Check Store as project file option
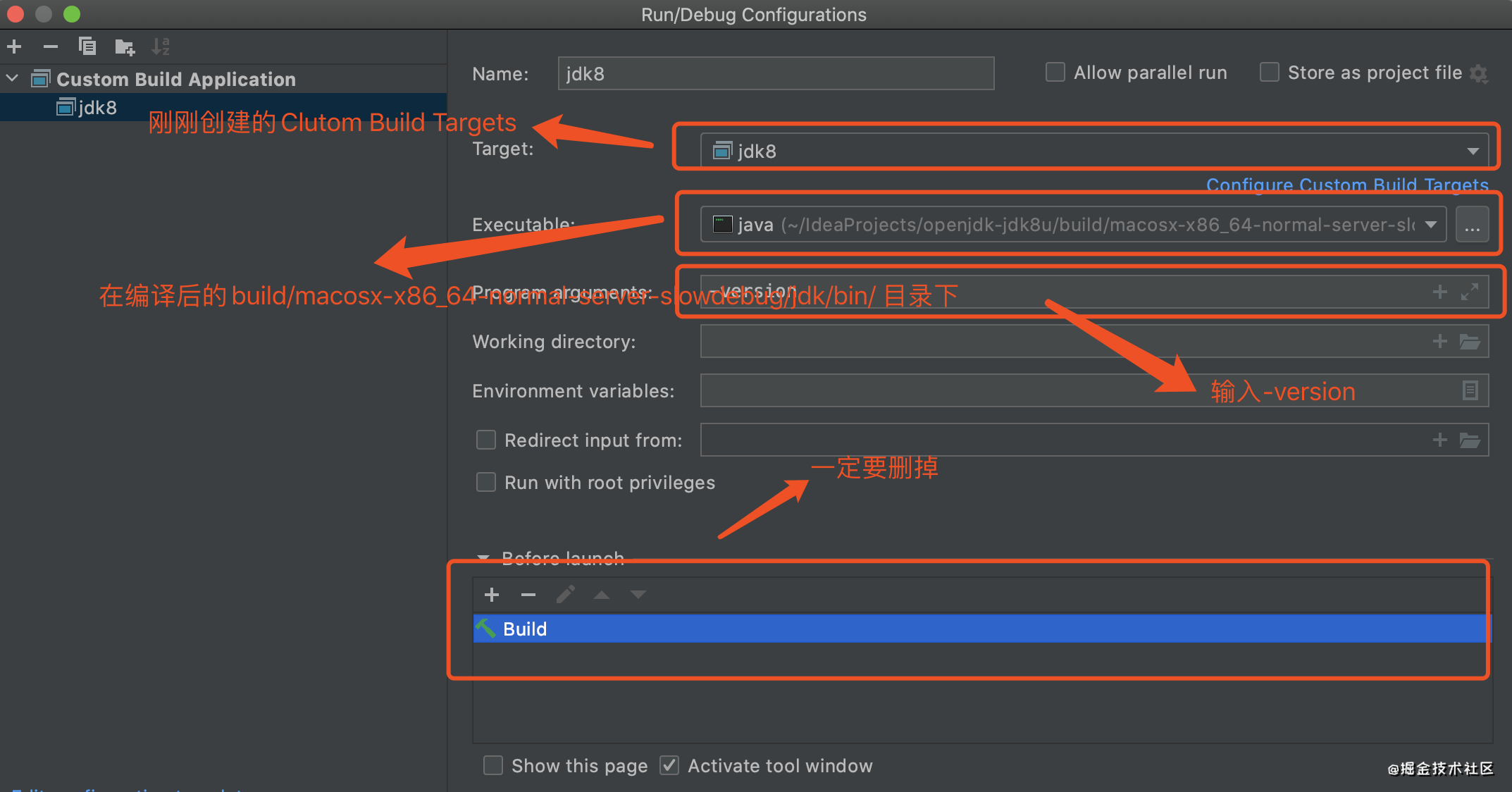Image resolution: width=1512 pixels, height=792 pixels. pyautogui.click(x=1269, y=73)
